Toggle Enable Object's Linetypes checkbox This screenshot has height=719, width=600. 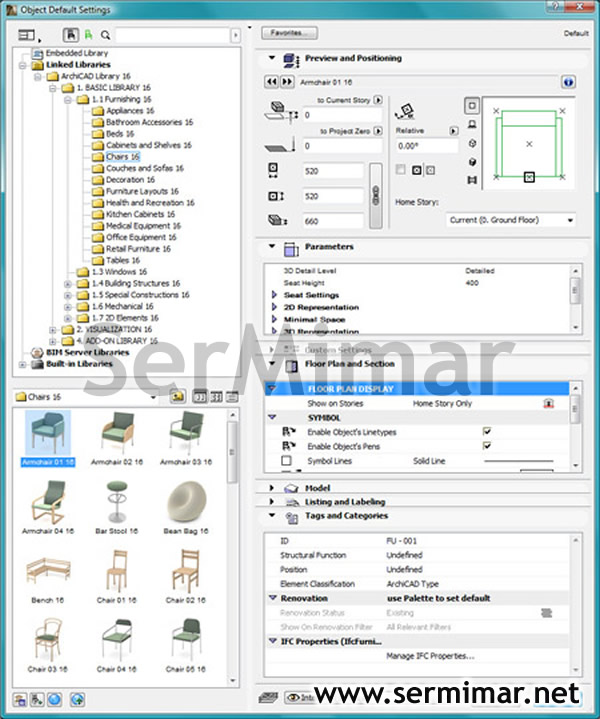point(487,431)
